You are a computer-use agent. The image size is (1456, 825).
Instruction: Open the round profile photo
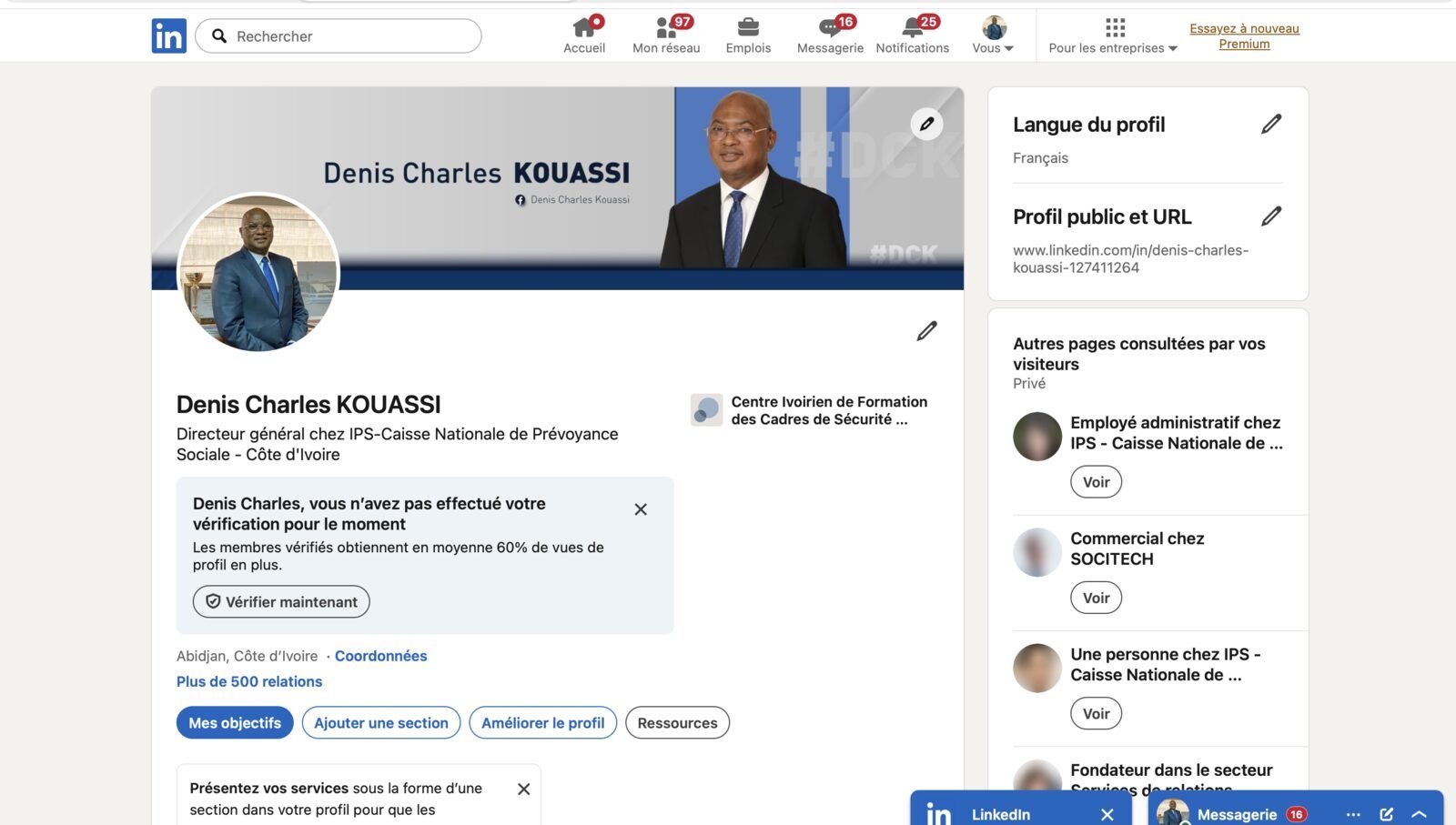click(258, 272)
